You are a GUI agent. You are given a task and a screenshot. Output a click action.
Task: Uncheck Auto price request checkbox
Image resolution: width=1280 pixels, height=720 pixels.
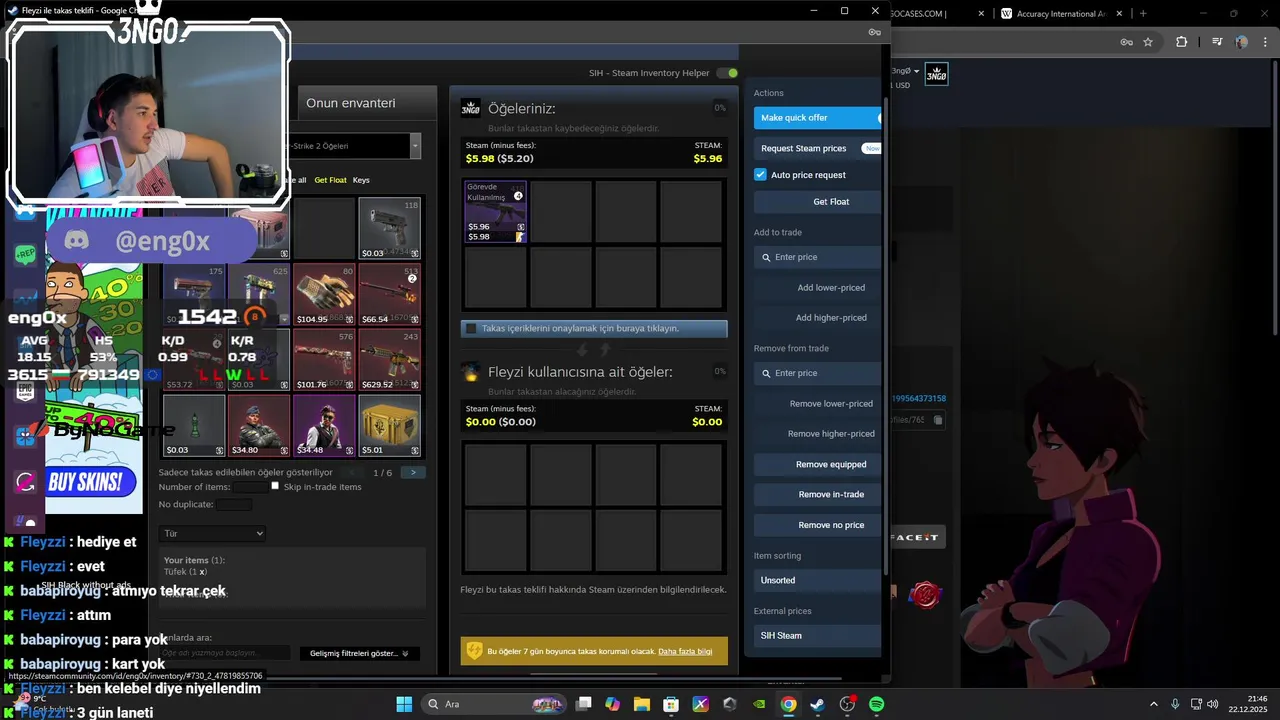click(x=760, y=174)
